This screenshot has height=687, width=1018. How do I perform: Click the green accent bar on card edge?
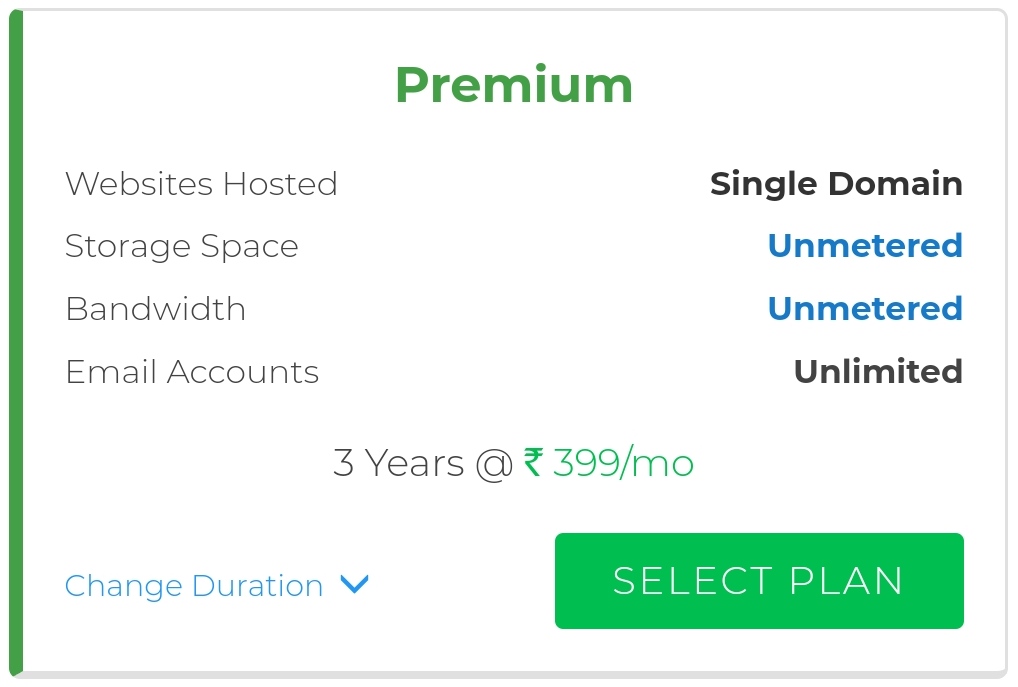(x=16, y=343)
